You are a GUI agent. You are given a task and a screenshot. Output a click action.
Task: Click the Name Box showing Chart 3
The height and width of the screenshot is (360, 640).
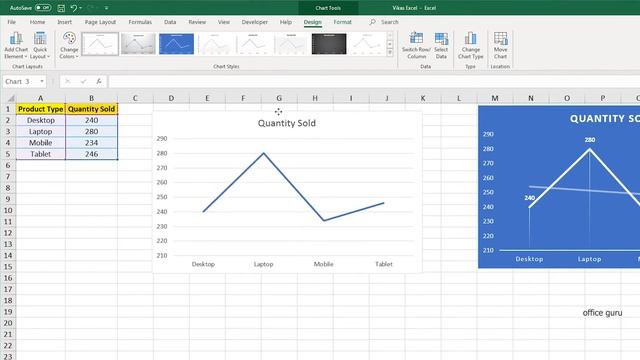pyautogui.click(x=20, y=82)
